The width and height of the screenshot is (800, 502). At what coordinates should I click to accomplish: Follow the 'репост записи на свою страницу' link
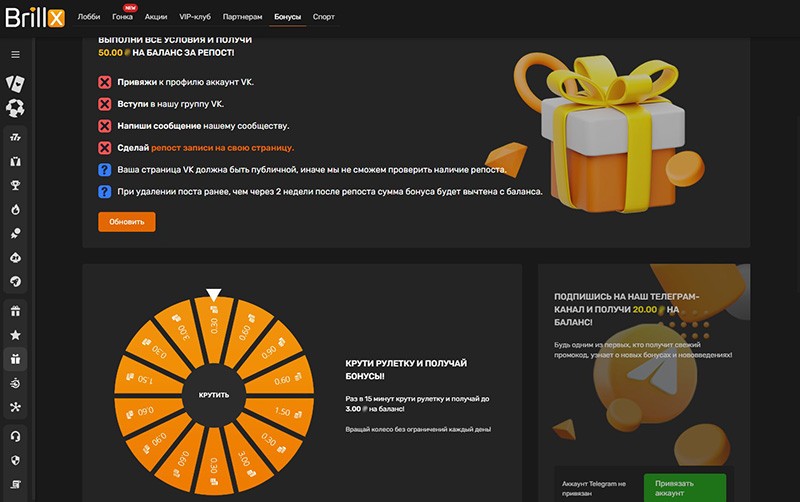point(222,148)
